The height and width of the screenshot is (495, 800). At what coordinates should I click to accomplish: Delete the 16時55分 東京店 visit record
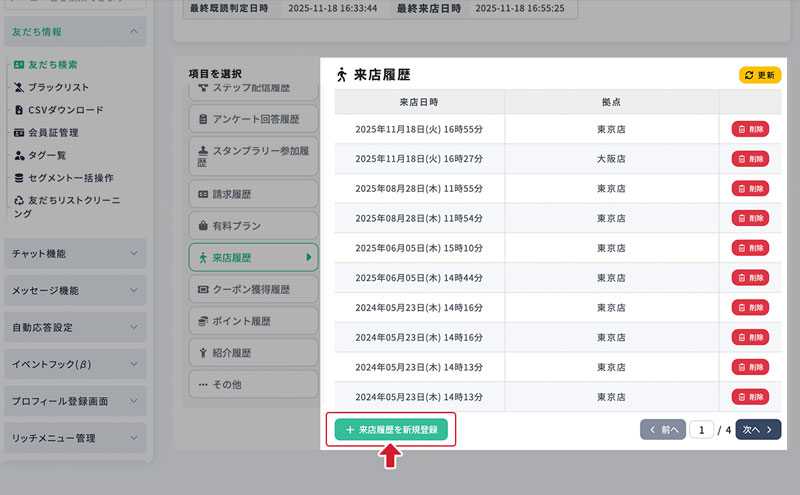click(750, 129)
